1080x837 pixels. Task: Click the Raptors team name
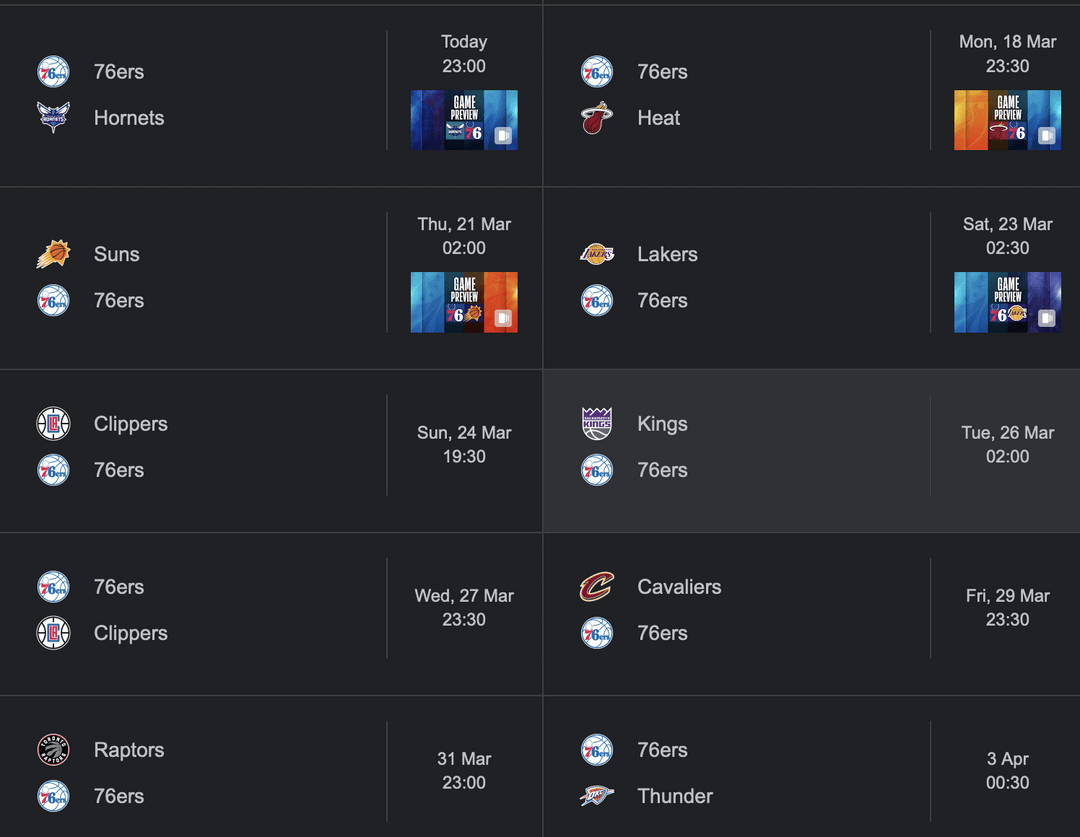(129, 750)
